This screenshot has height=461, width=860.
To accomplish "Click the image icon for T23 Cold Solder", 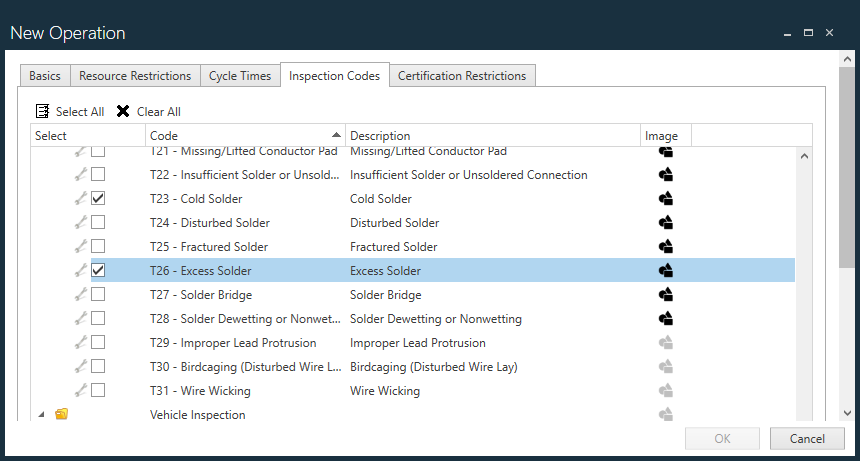I will (666, 199).
